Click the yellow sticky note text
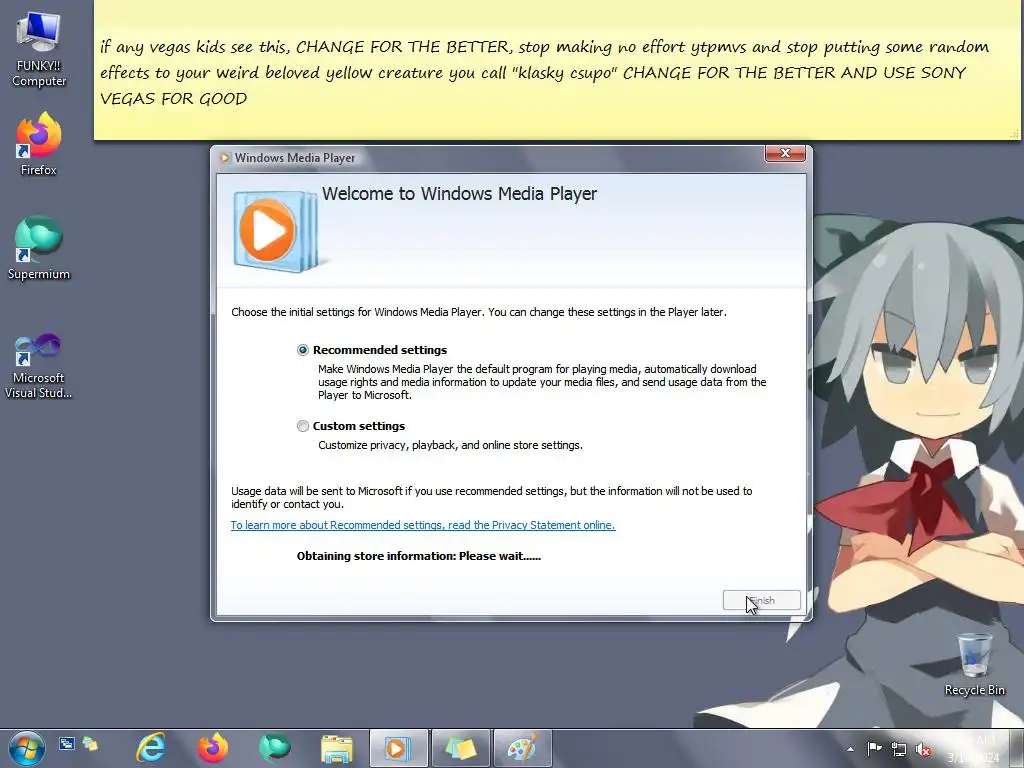Viewport: 1024px width, 768px height. pos(544,72)
